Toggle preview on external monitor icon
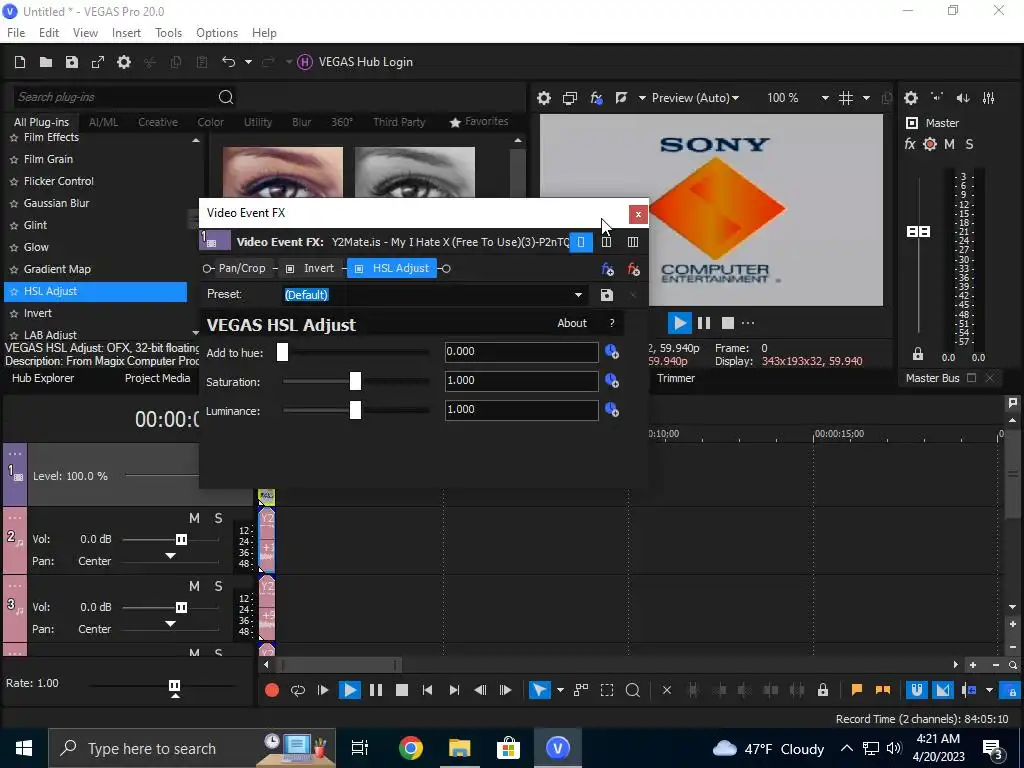This screenshot has width=1024, height=768. (x=569, y=98)
